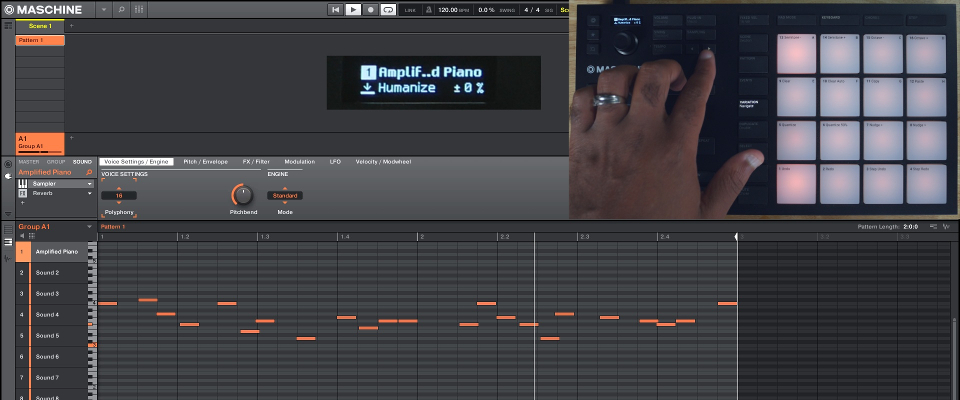Open the Reverb plug-in dropdown arrow
The image size is (960, 400).
89,194
